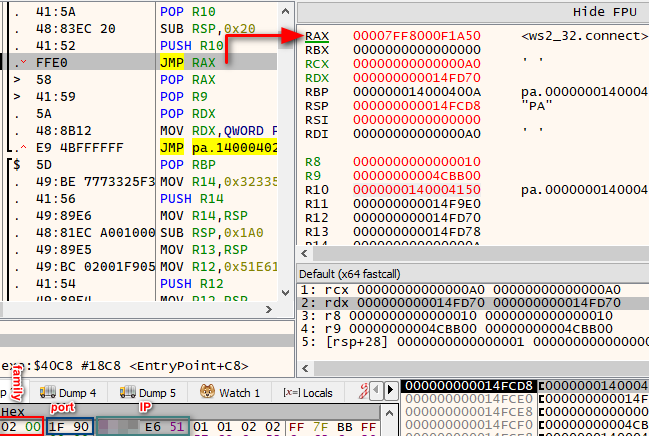Click the R10 register value 0000000140004150
This screenshot has height=436, width=649.
417,190
